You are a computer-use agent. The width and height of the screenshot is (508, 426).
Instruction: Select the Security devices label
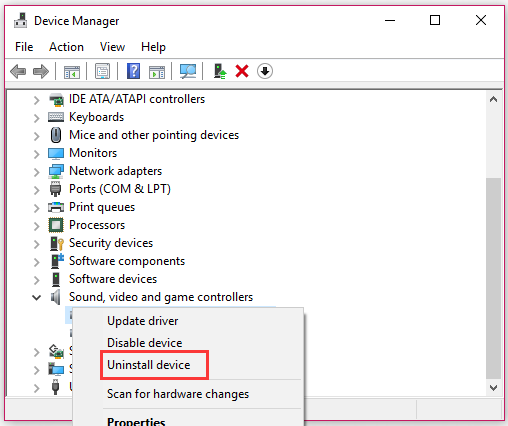pos(111,243)
